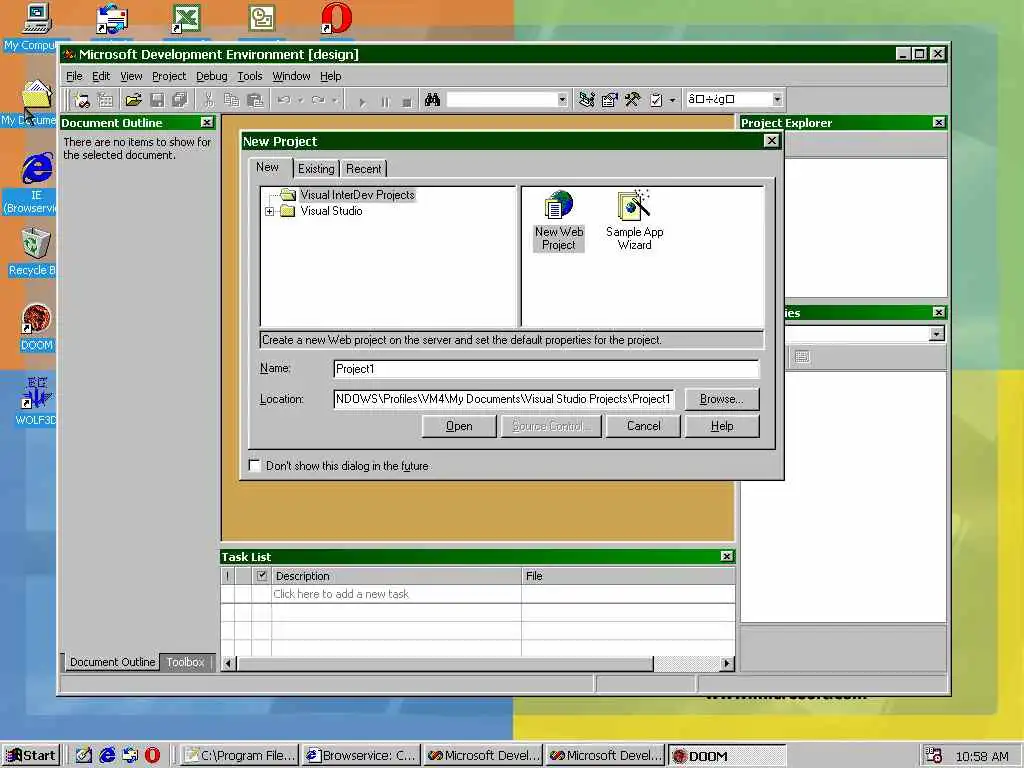Open the Find combo box dropdown arrow
Viewport: 1024px width, 768px height.
562,100
